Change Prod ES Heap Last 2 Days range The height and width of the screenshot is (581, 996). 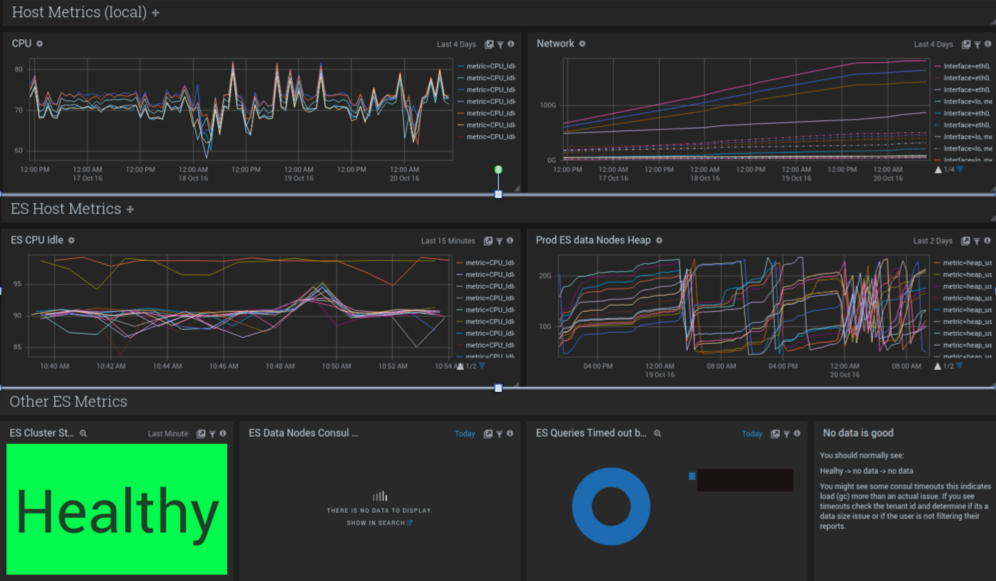[932, 241]
